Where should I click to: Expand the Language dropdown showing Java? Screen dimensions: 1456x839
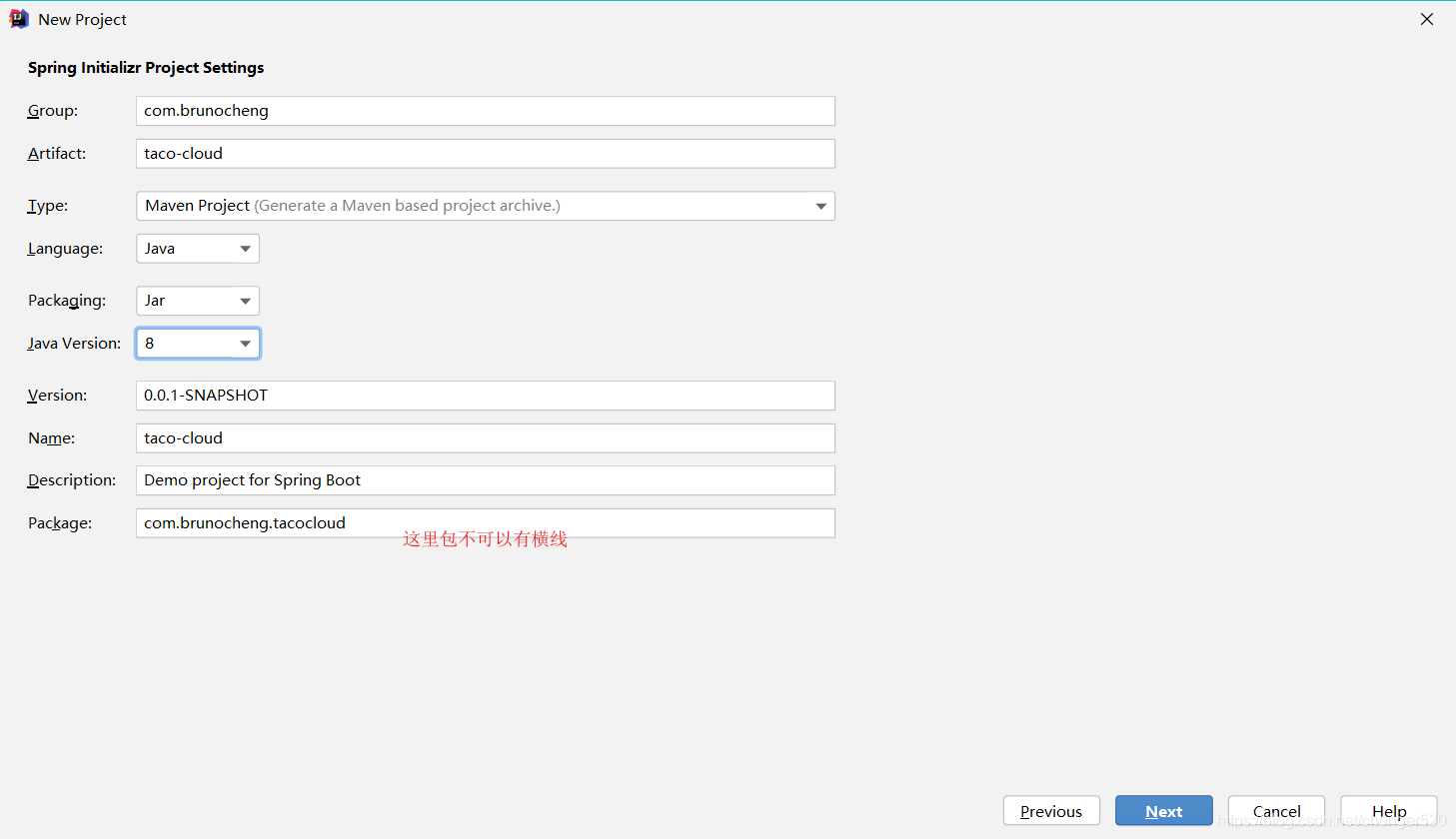tap(198, 249)
